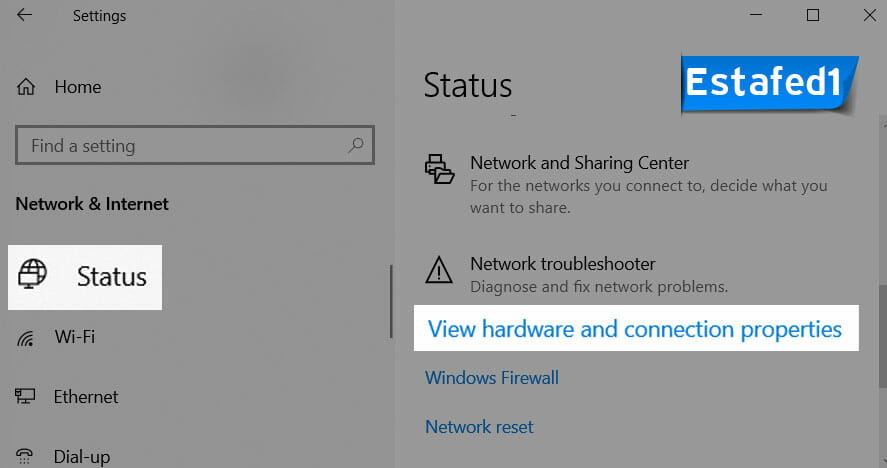Click the search magnifier icon
Screen dimensions: 887x468
[x=356, y=145]
